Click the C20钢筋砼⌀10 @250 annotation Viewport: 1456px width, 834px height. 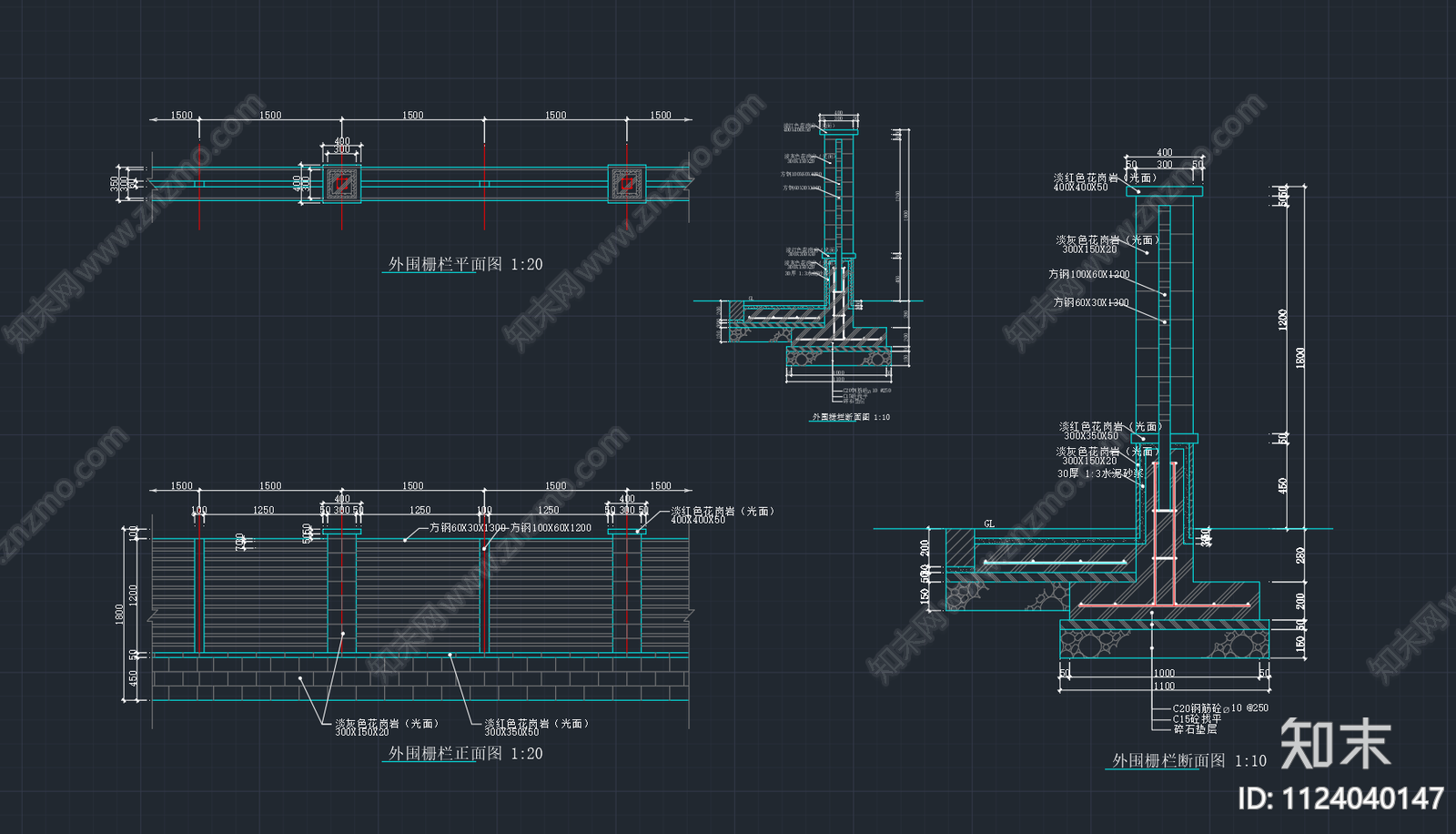point(1220,707)
